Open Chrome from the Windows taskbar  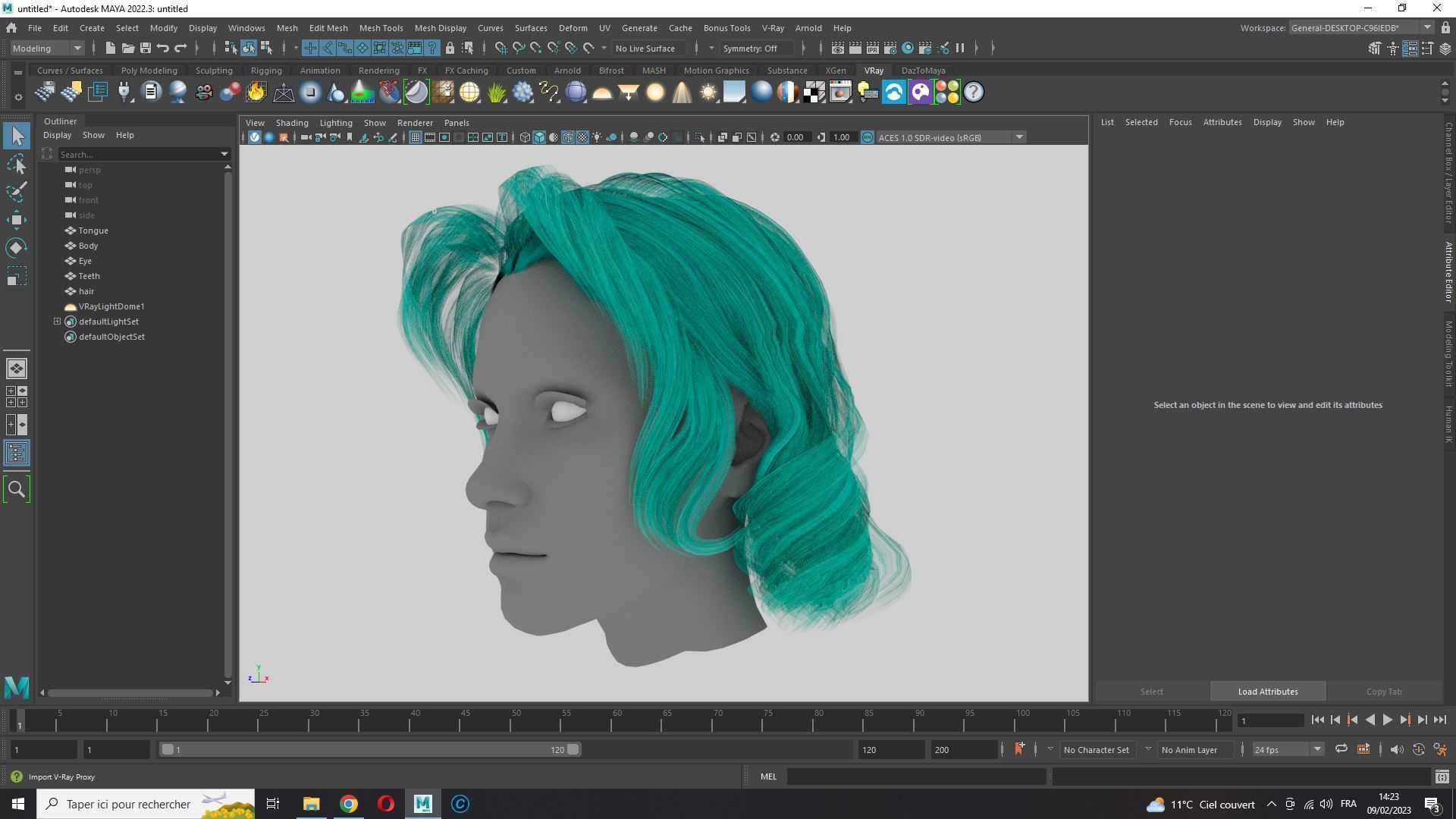[348, 804]
